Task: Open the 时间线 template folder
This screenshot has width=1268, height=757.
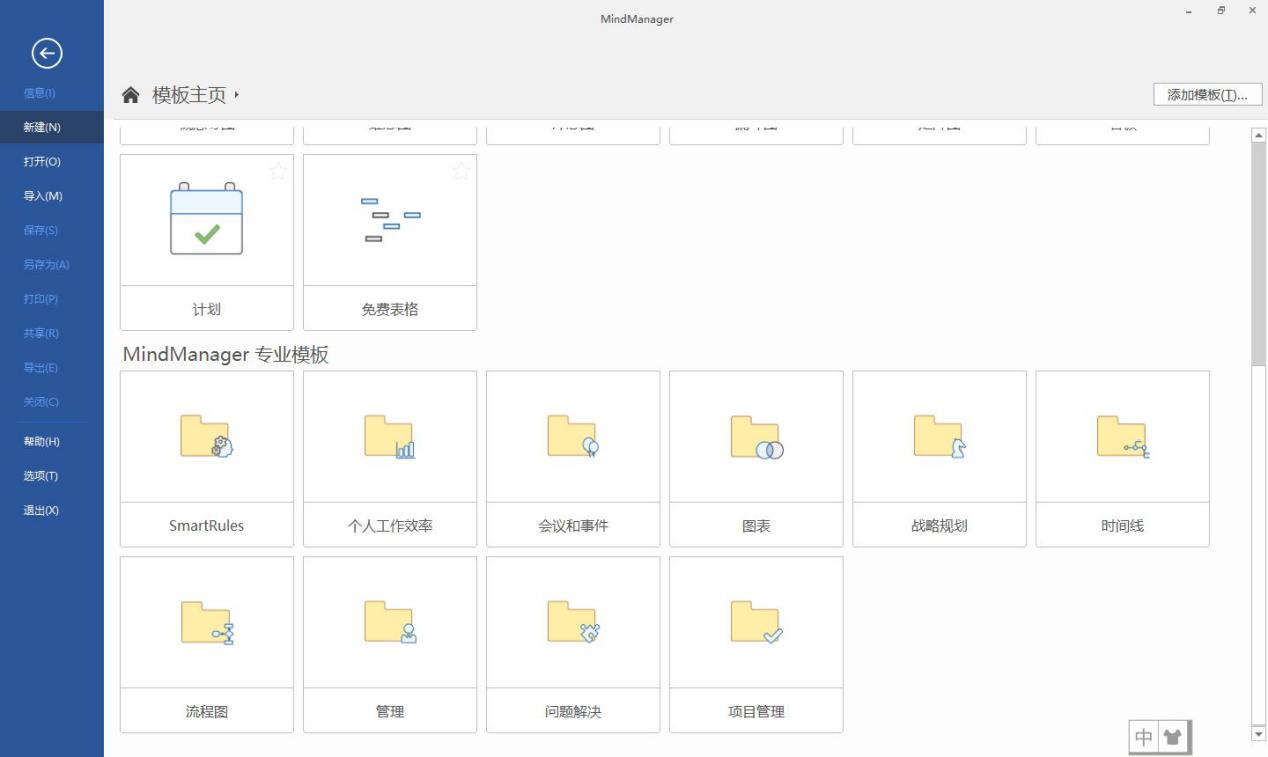Action: [1122, 457]
